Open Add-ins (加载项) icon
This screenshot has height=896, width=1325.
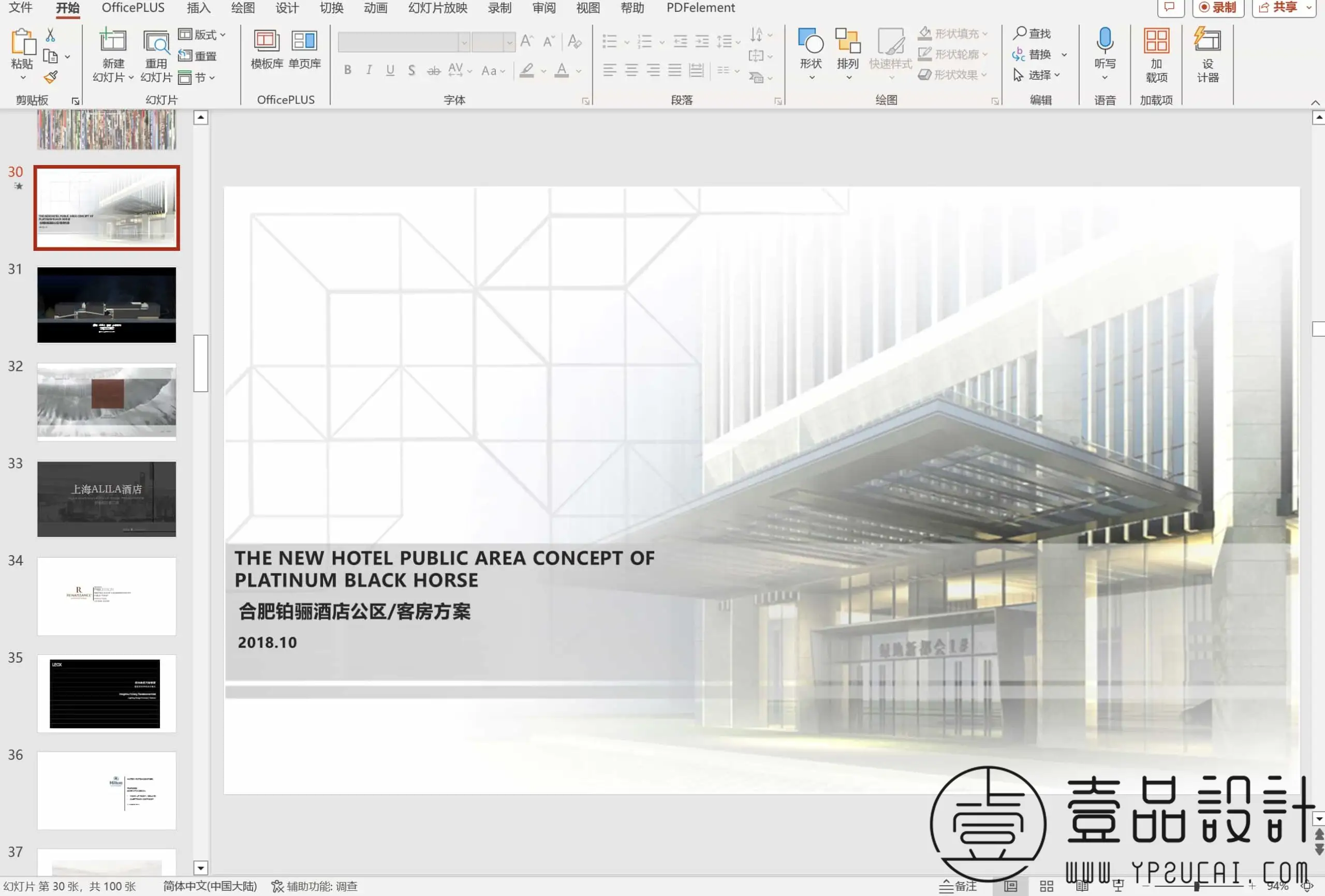coord(1156,41)
